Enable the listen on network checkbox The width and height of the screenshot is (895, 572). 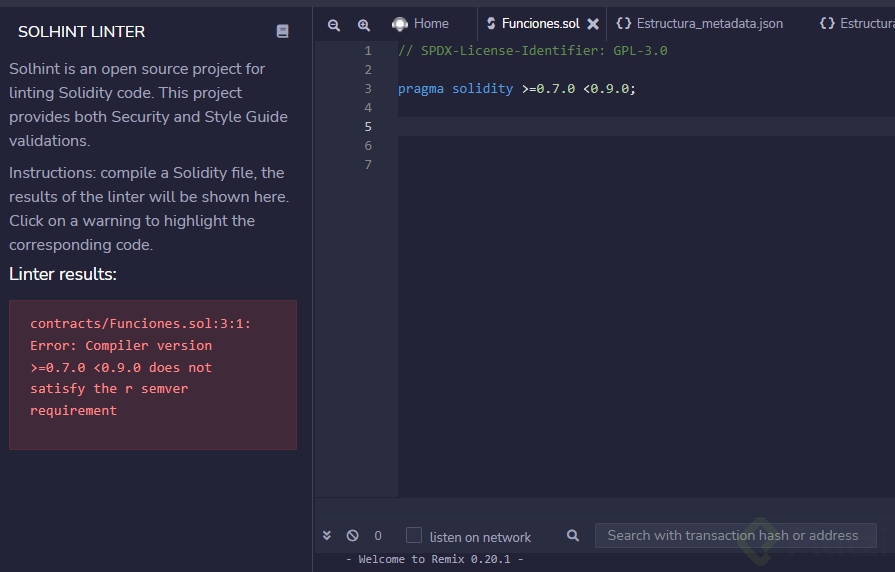pos(414,536)
